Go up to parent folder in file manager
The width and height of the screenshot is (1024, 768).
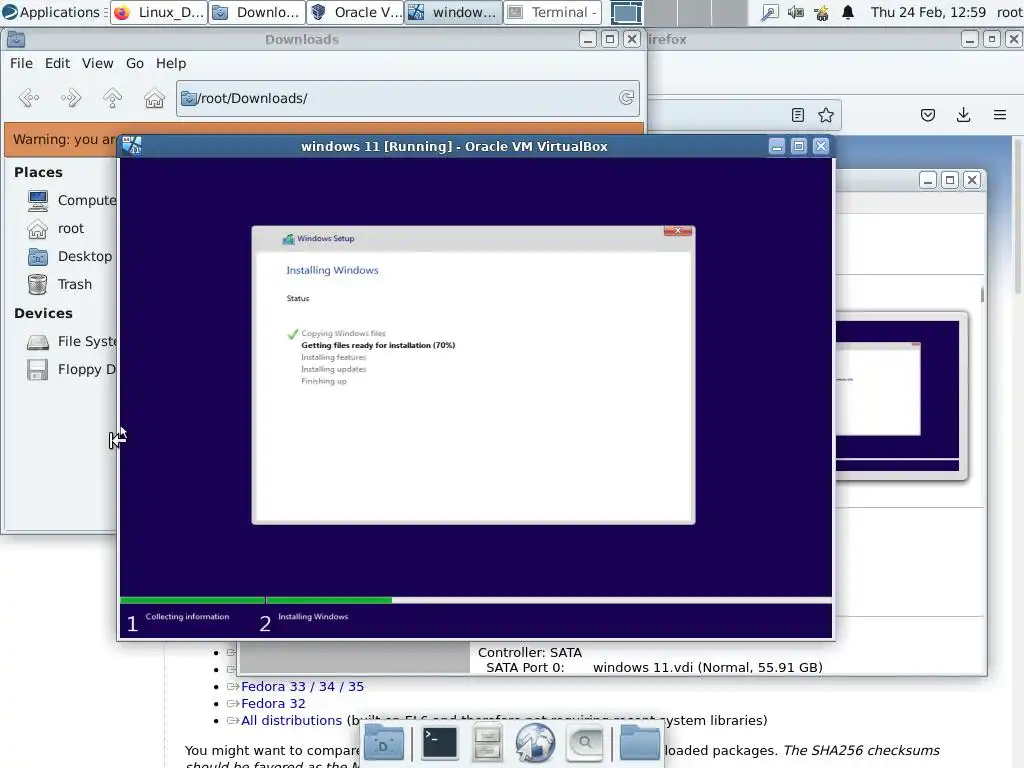[x=112, y=98]
